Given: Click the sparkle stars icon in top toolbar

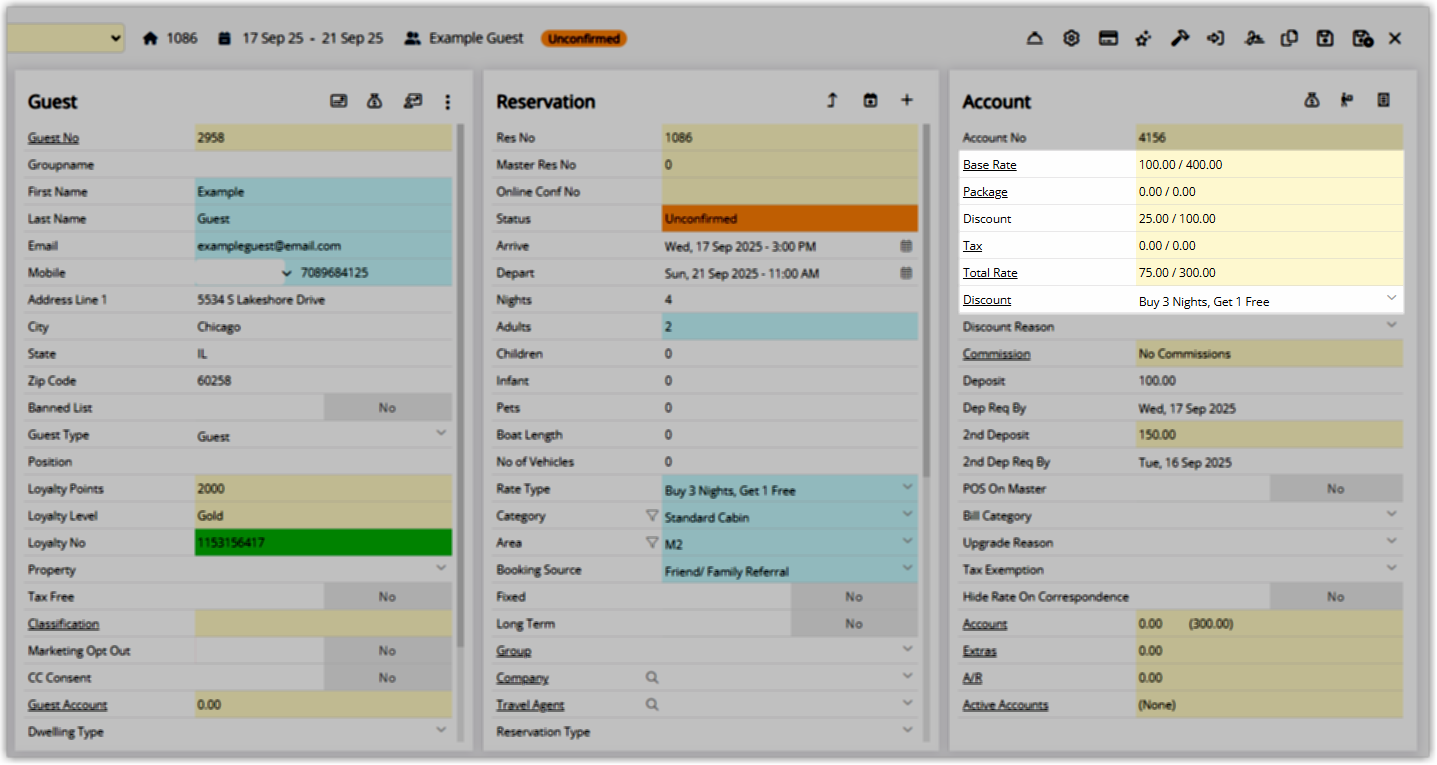Looking at the screenshot, I should coord(1144,38).
